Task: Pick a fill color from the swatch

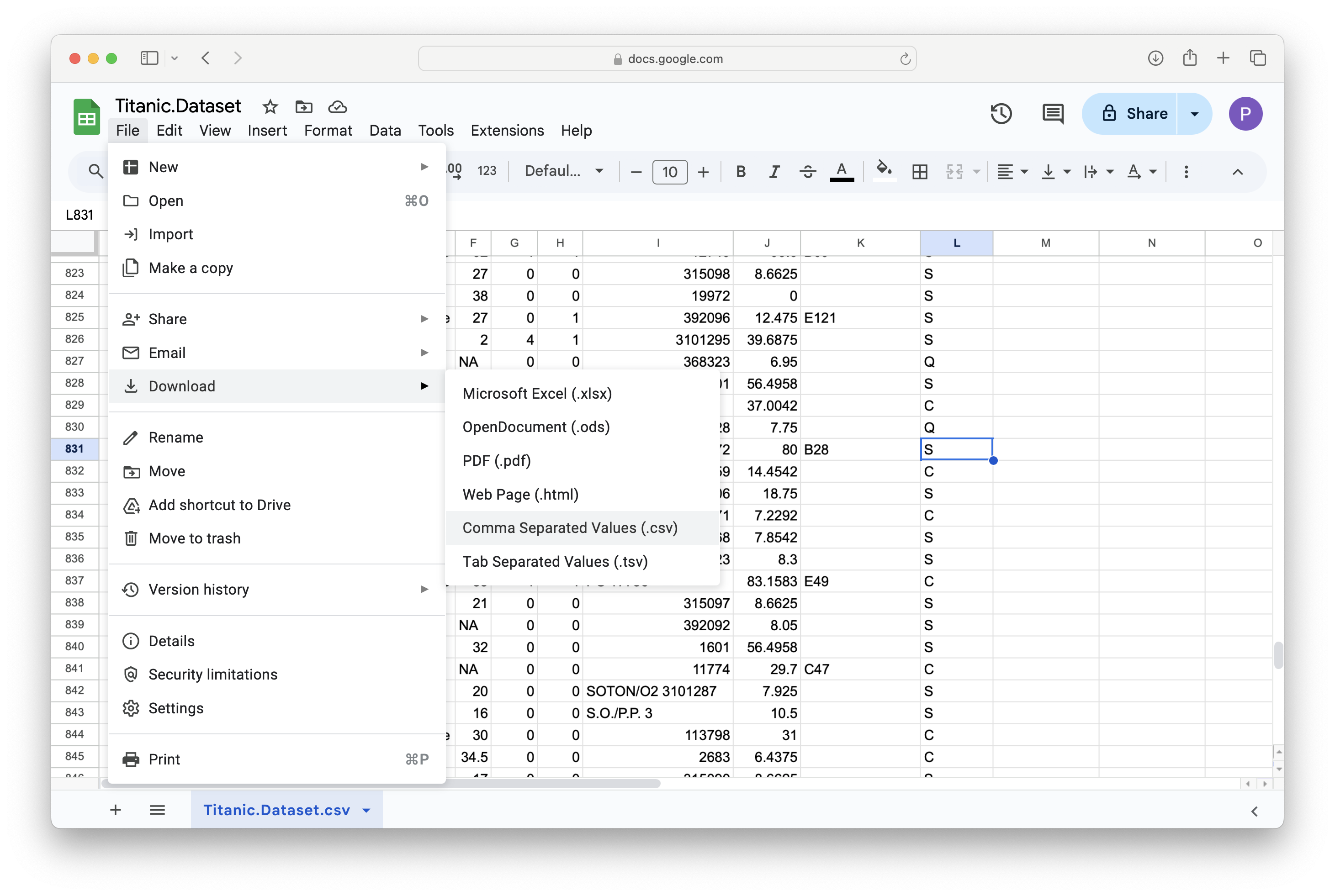Action: click(884, 171)
